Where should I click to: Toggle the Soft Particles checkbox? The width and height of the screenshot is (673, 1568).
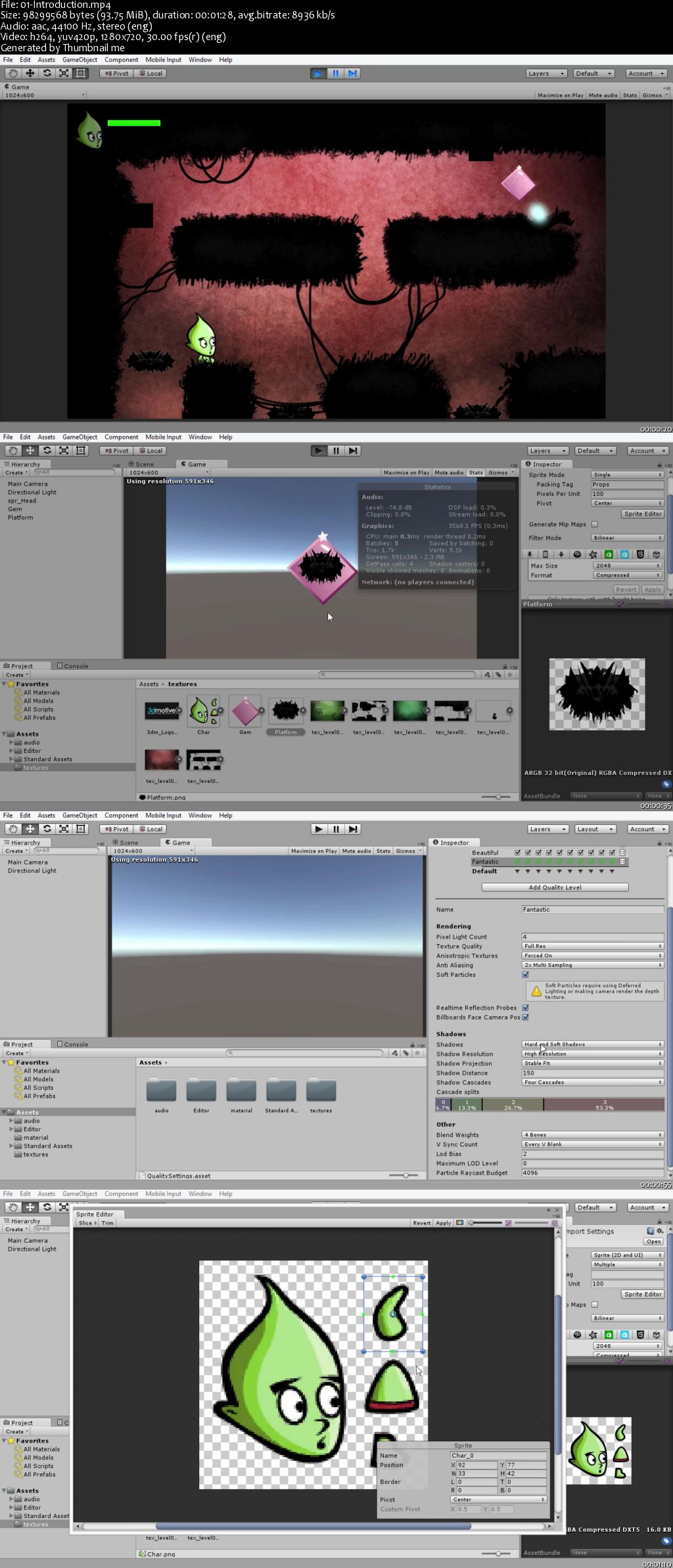pyautogui.click(x=525, y=975)
